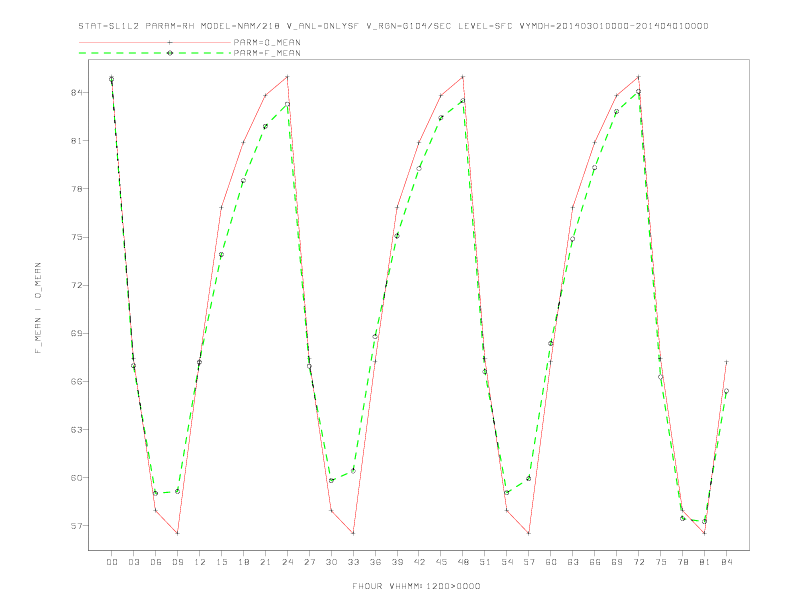Click forecast hour 51 on the horizontal axis
Screen dimensions: 792x612
click(x=485, y=562)
